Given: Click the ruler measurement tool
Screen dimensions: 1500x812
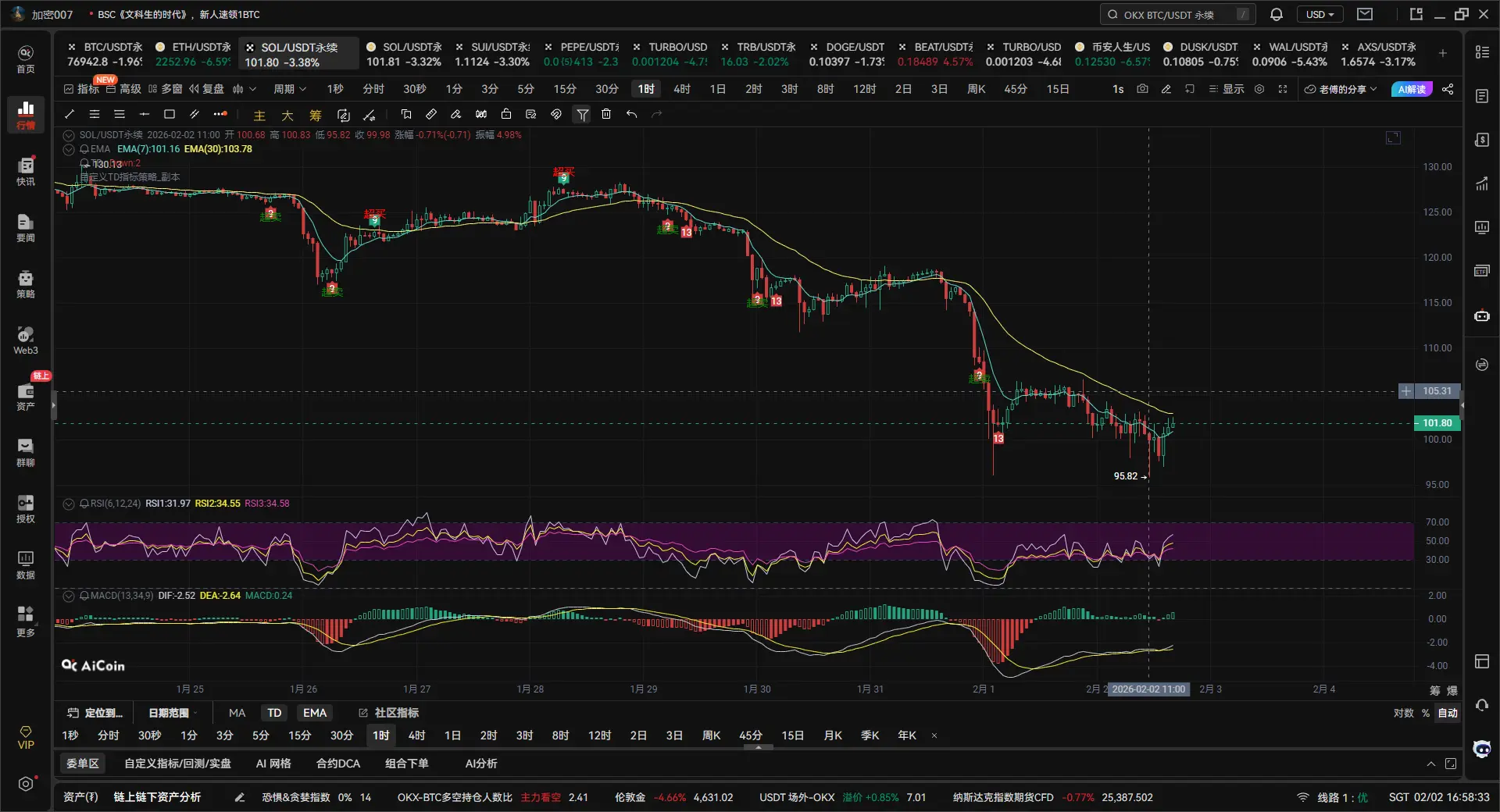Looking at the screenshot, I should pyautogui.click(x=430, y=114).
